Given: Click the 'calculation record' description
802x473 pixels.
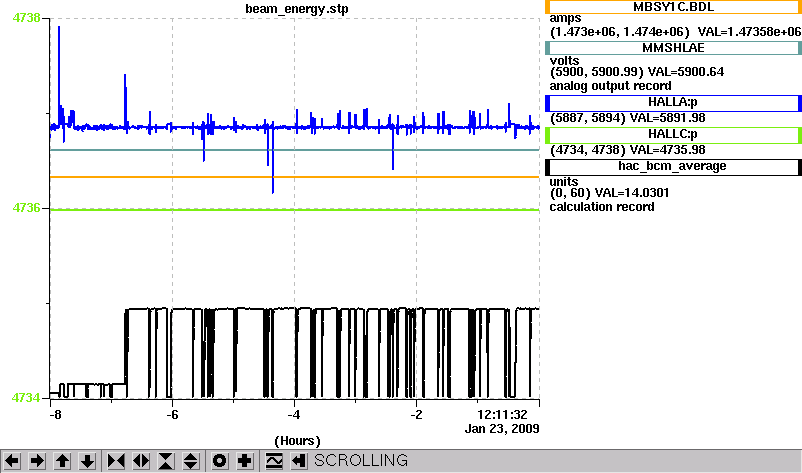Looking at the screenshot, I should tap(602, 207).
